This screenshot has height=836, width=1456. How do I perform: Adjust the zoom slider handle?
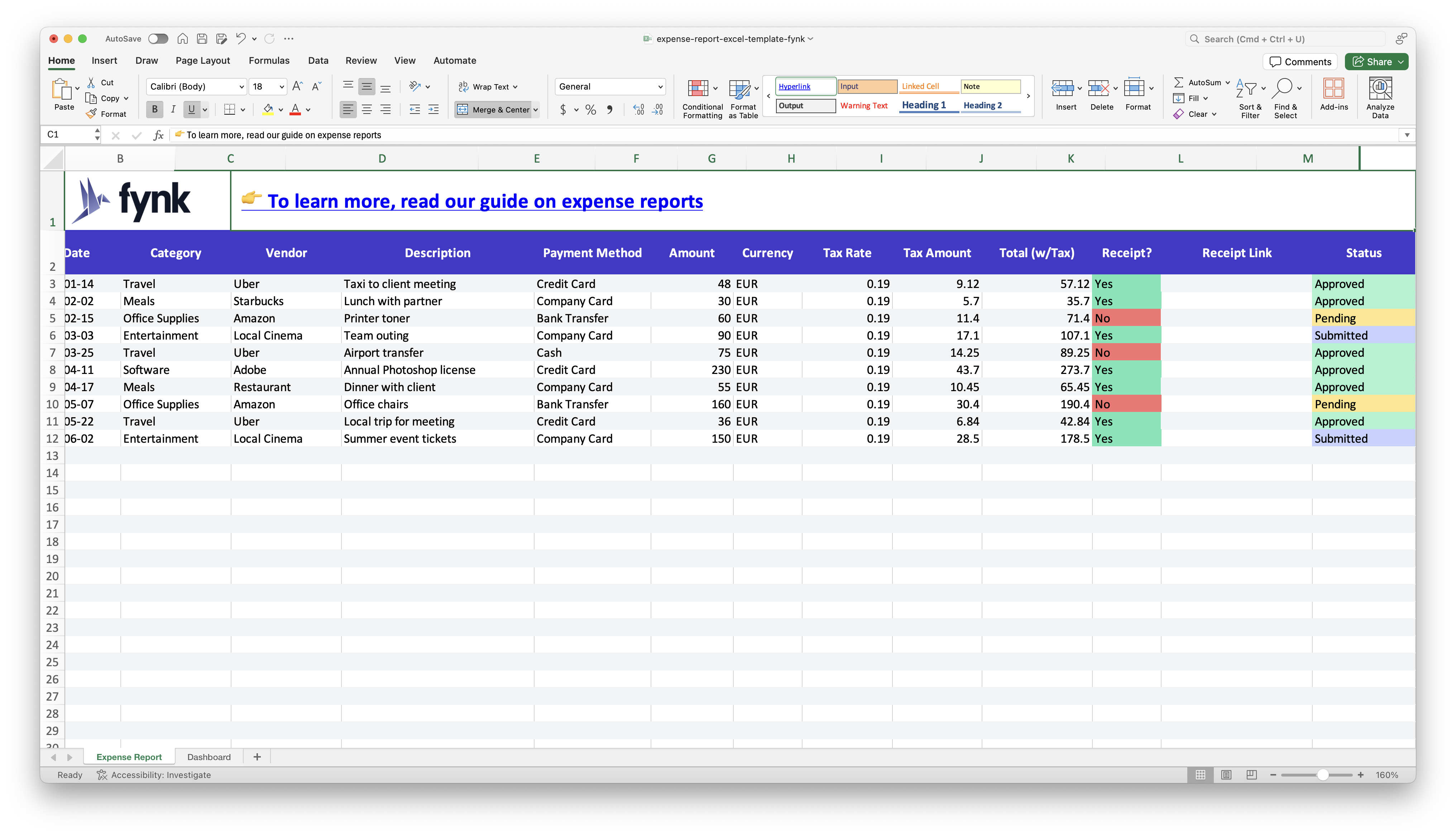tap(1322, 774)
